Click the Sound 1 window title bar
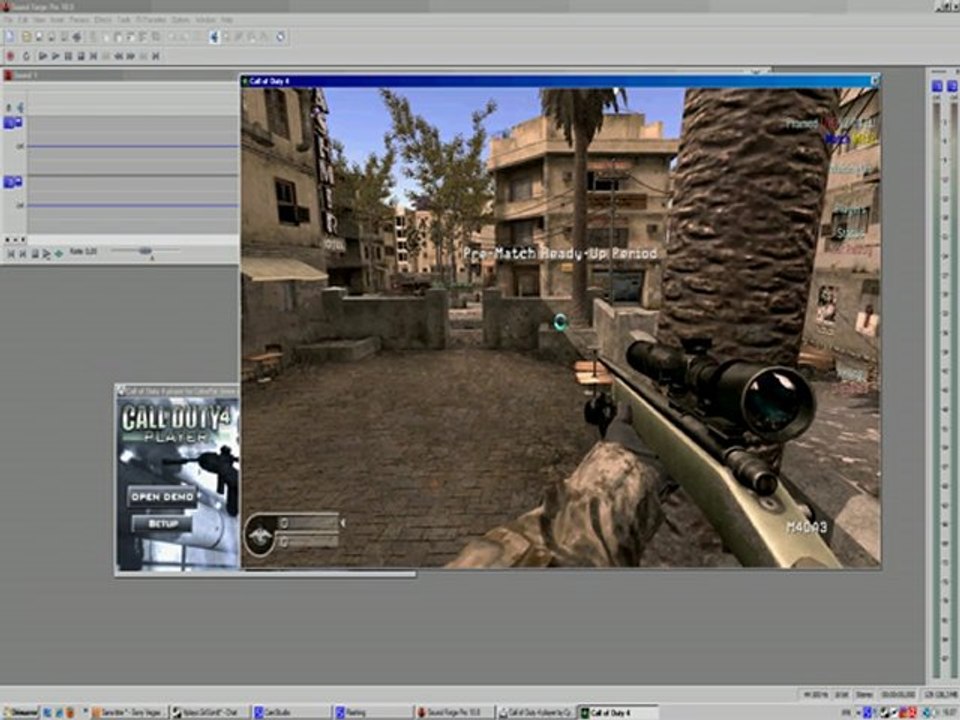Image resolution: width=960 pixels, height=720 pixels. 119,75
